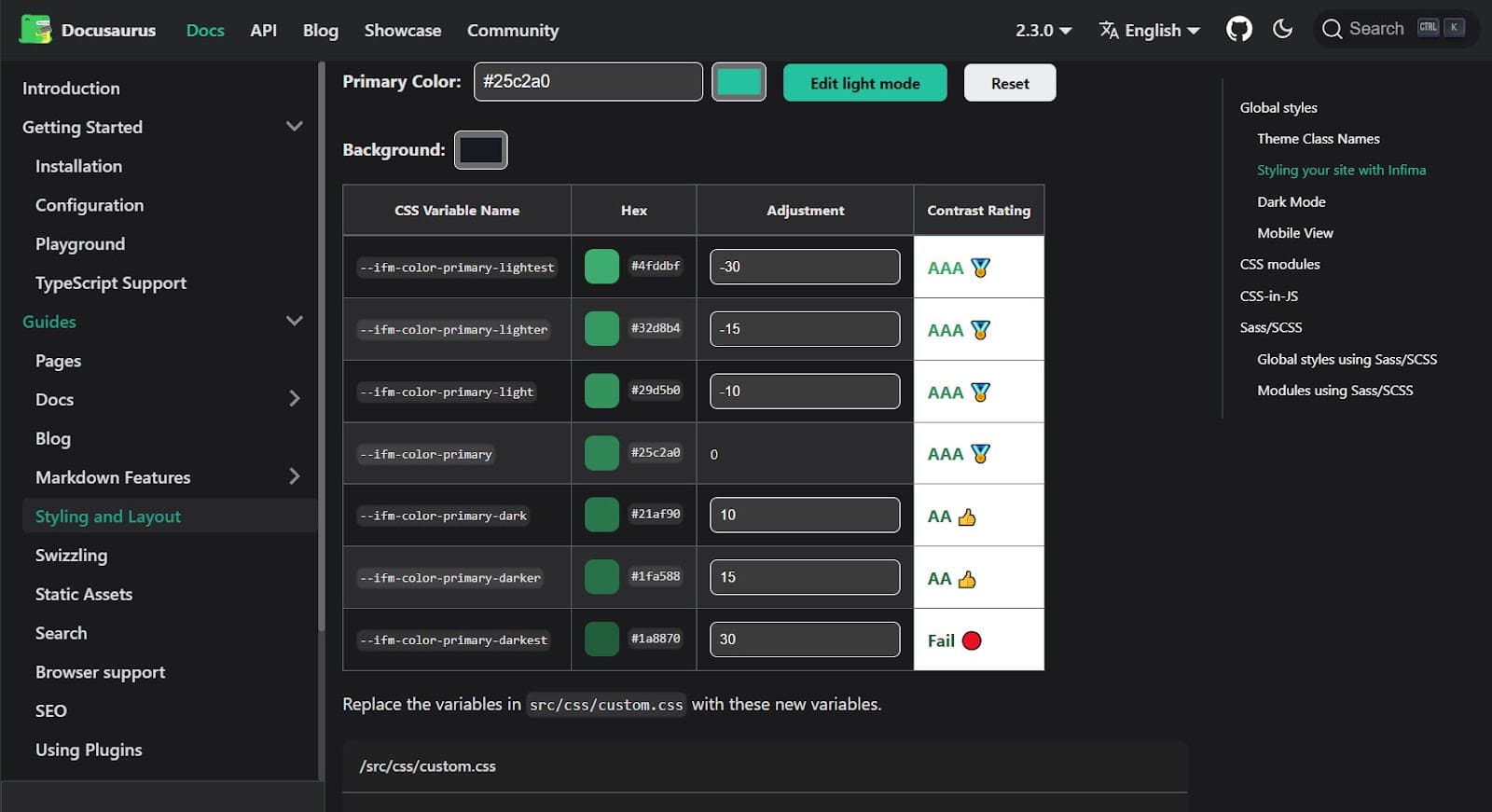Expand the Markdown Features category arrow
This screenshot has height=812, width=1492.
point(295,476)
